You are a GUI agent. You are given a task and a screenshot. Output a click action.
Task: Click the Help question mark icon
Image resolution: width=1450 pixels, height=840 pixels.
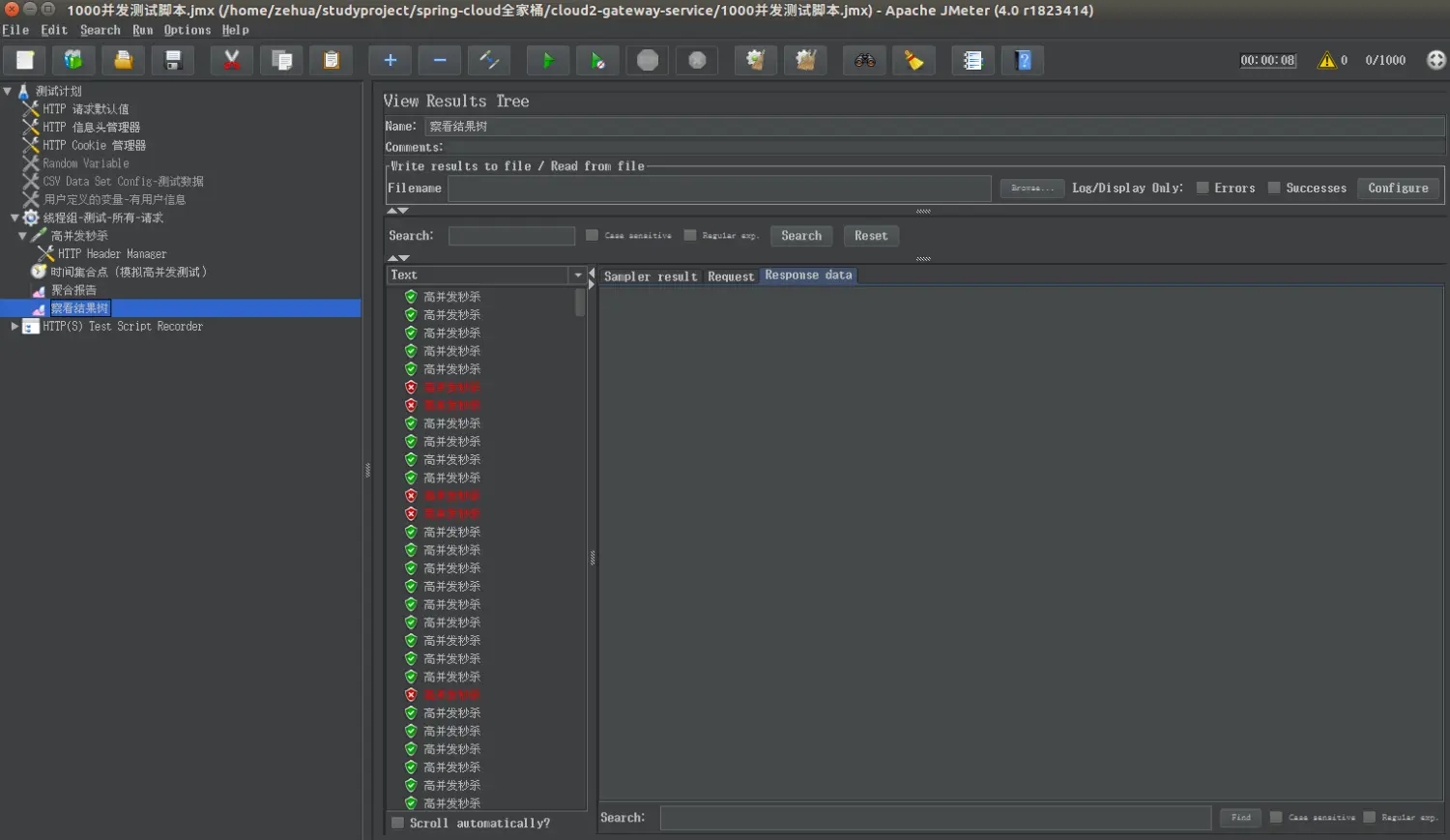pyautogui.click(x=1023, y=60)
